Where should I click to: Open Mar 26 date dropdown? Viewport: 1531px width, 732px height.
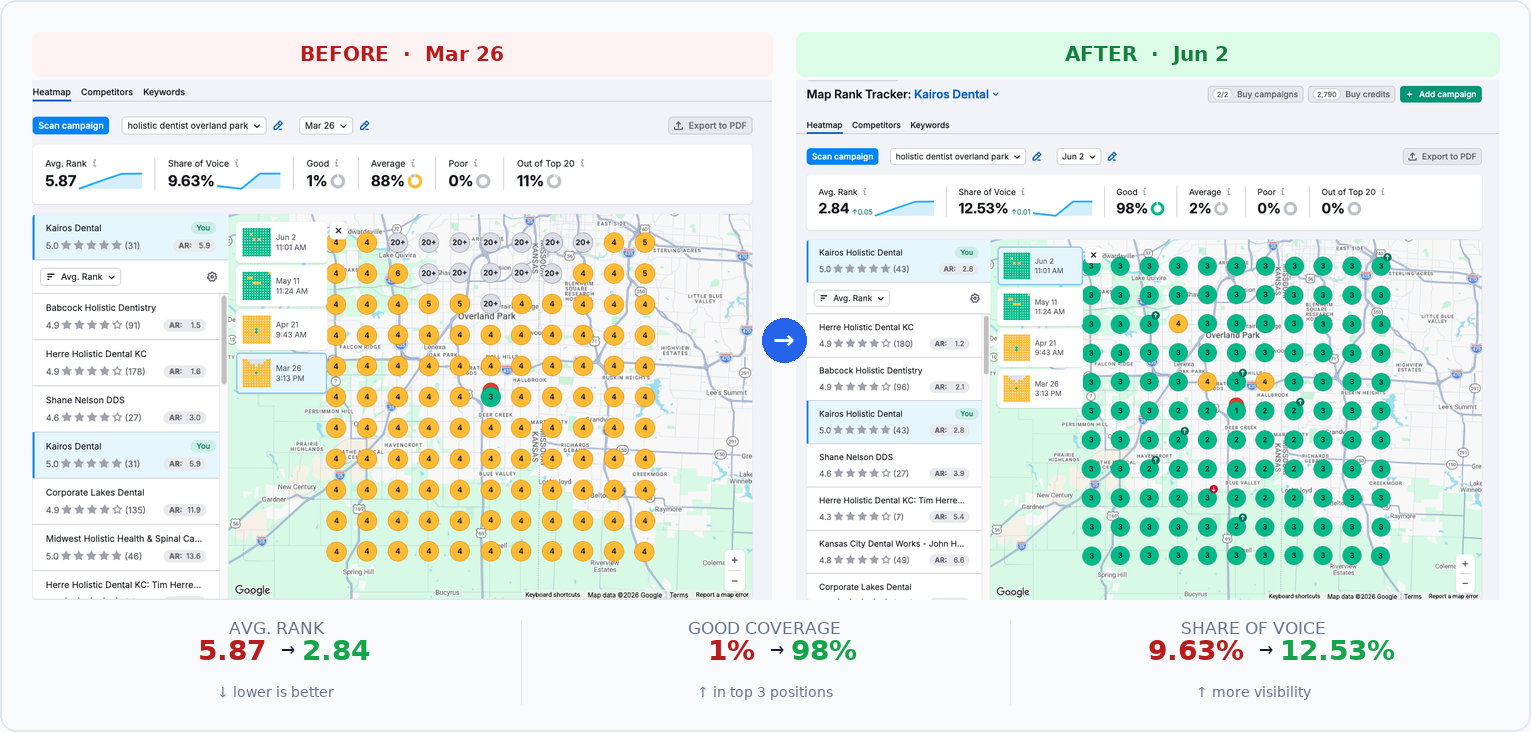click(x=326, y=126)
